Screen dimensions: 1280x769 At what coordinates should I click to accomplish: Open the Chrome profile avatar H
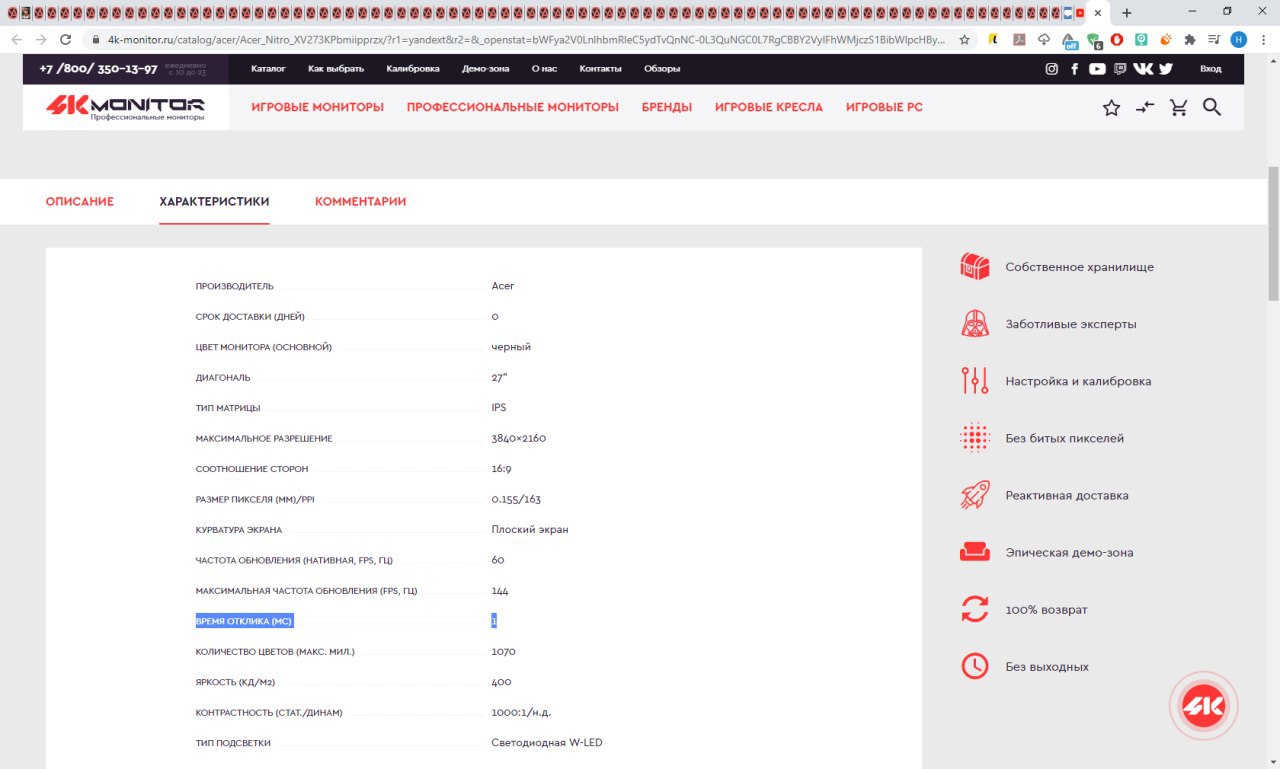[1239, 40]
